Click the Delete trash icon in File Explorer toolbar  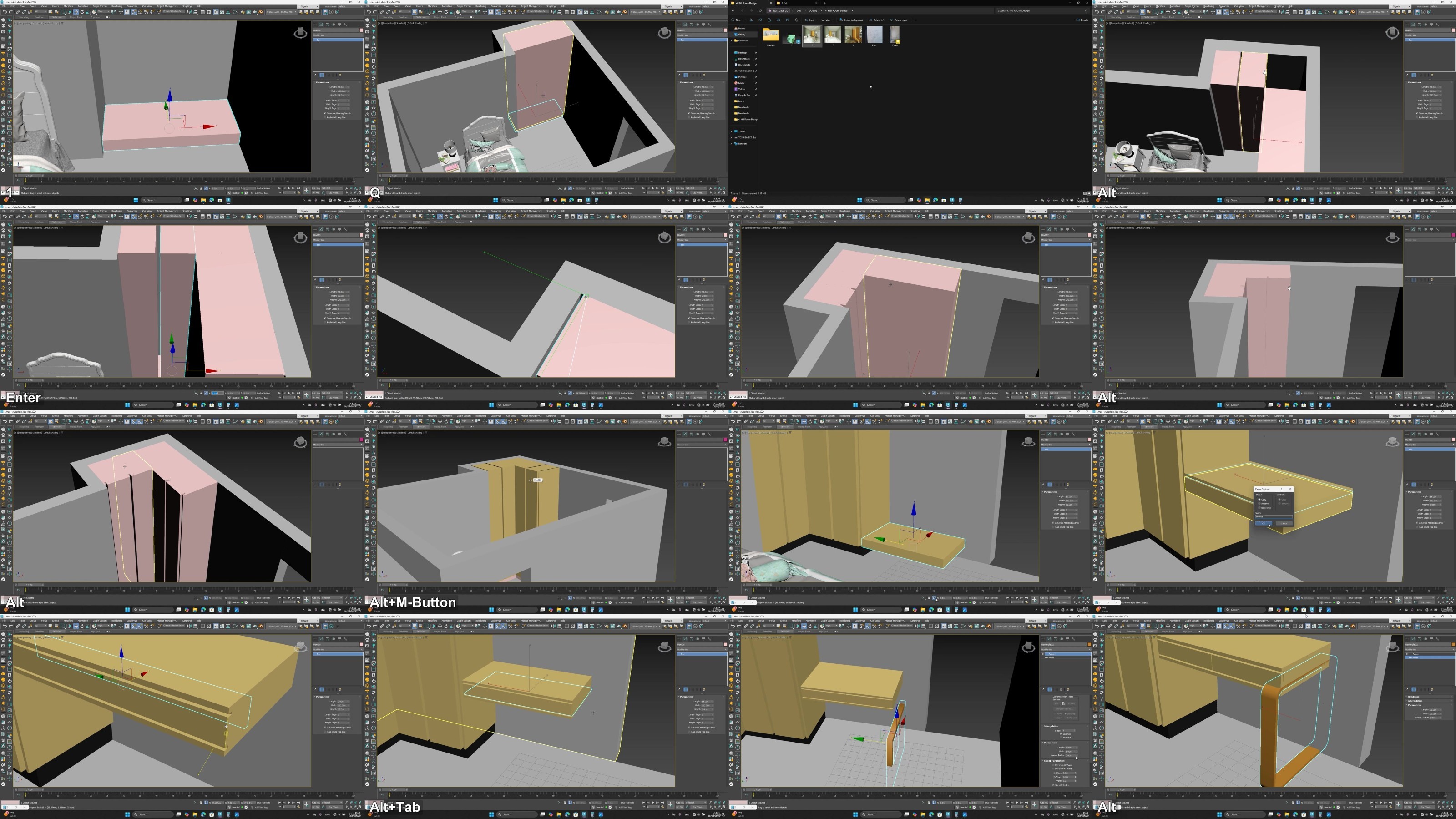(797, 20)
